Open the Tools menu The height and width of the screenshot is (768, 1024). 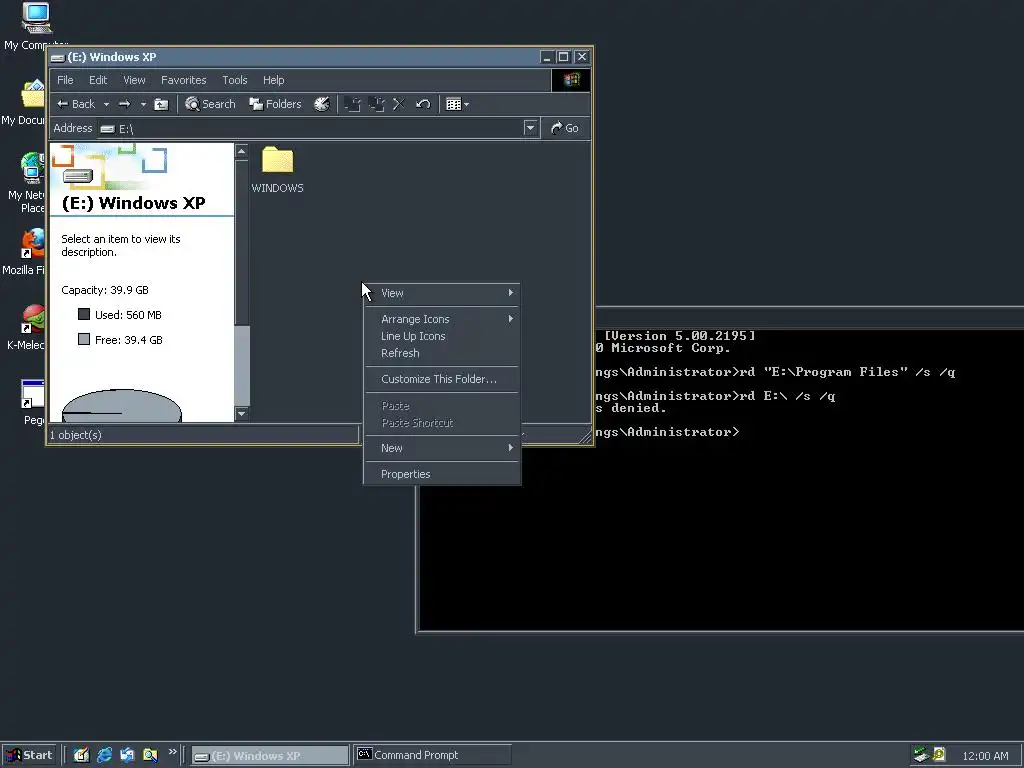click(234, 80)
